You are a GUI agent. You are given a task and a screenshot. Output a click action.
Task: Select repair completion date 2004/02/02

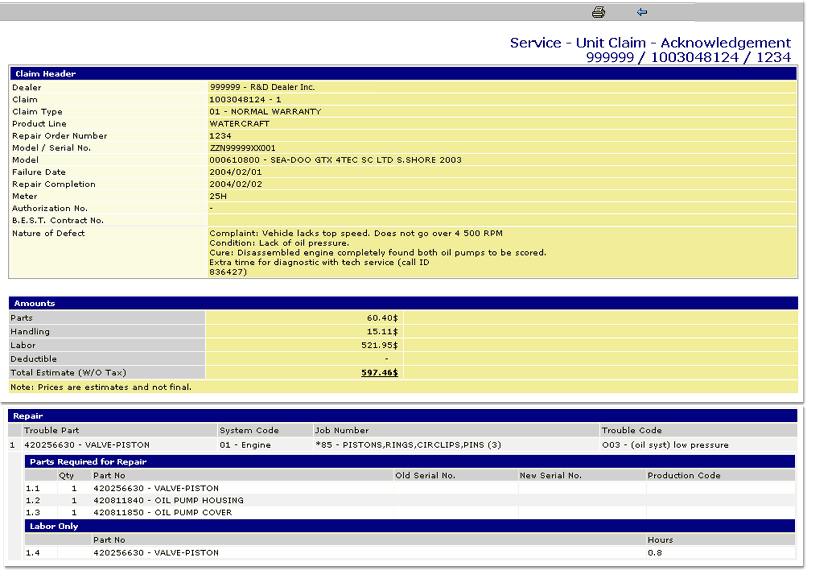pos(236,184)
